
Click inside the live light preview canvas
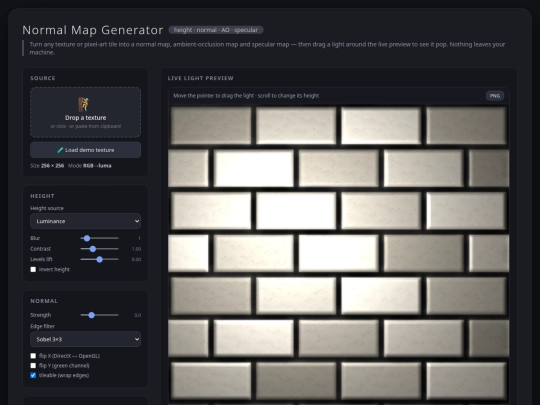point(339,255)
